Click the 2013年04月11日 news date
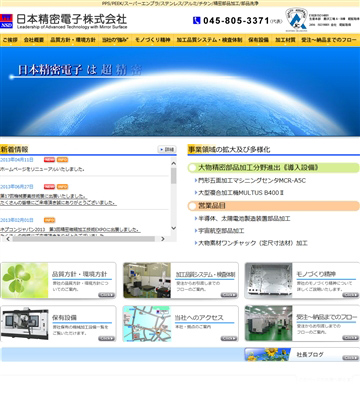 17,160
